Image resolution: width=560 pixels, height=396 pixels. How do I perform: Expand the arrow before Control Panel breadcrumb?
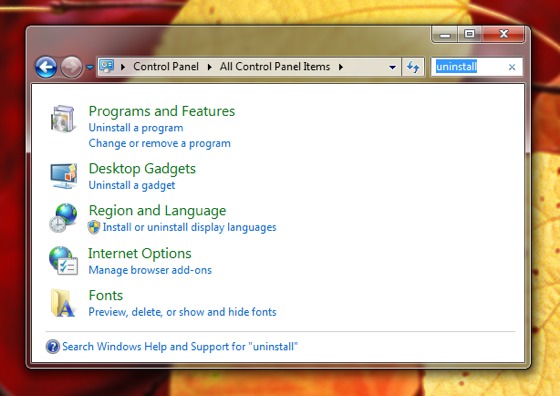click(123, 67)
